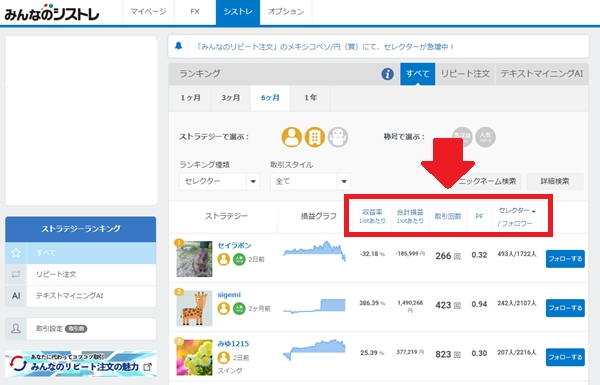
Task: Open the マイページ tab
Action: coord(148,12)
